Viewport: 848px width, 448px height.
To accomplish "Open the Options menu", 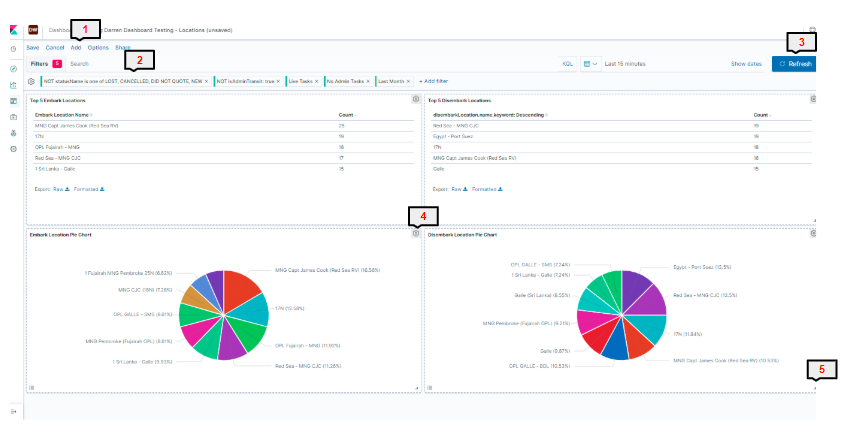I will click(x=98, y=48).
